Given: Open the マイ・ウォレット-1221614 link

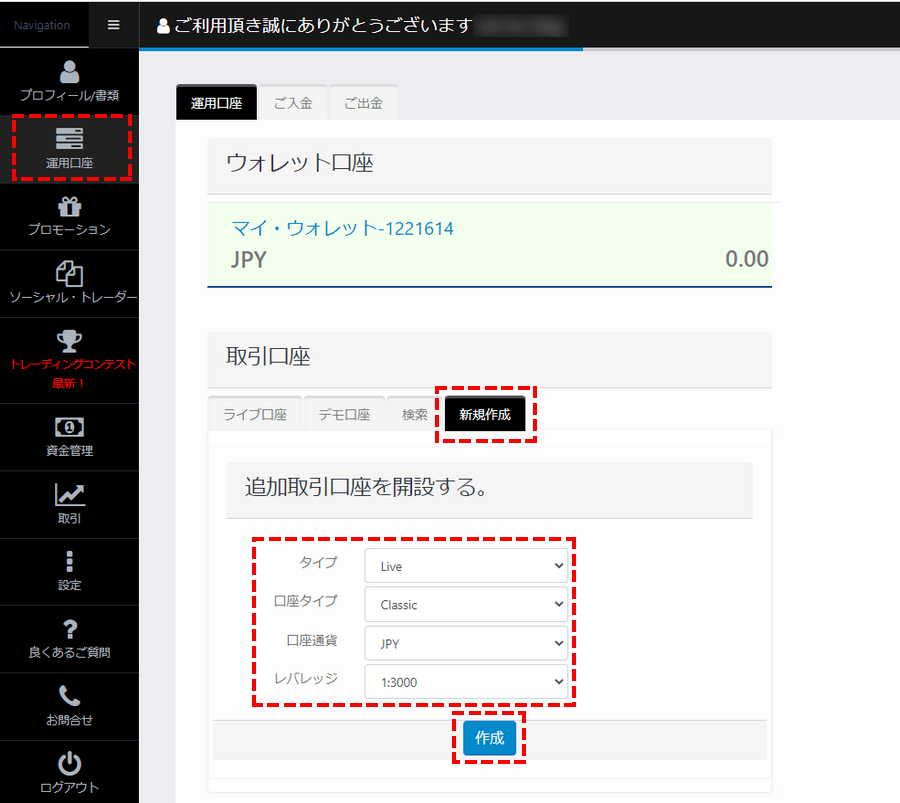Looking at the screenshot, I should click(x=342, y=228).
